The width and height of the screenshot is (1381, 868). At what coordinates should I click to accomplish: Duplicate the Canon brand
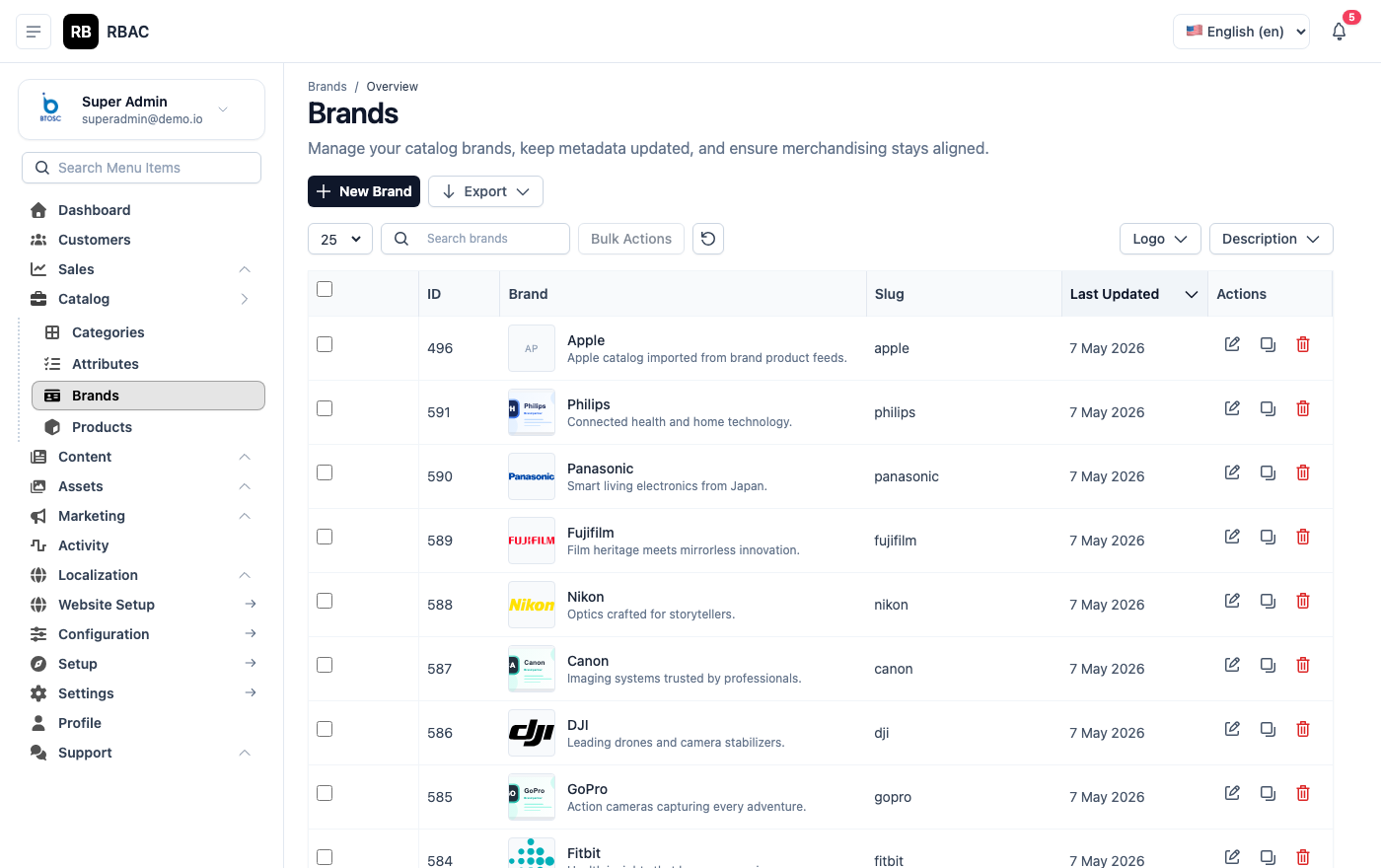point(1268,665)
